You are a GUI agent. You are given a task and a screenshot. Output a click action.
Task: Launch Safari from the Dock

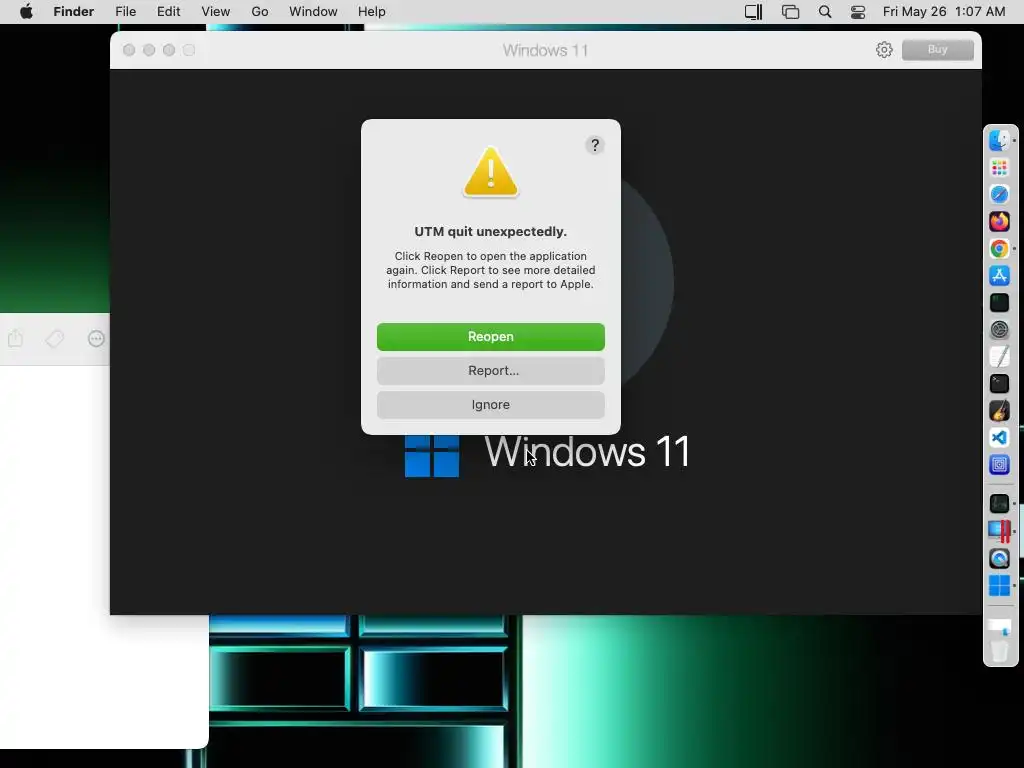pos(999,195)
